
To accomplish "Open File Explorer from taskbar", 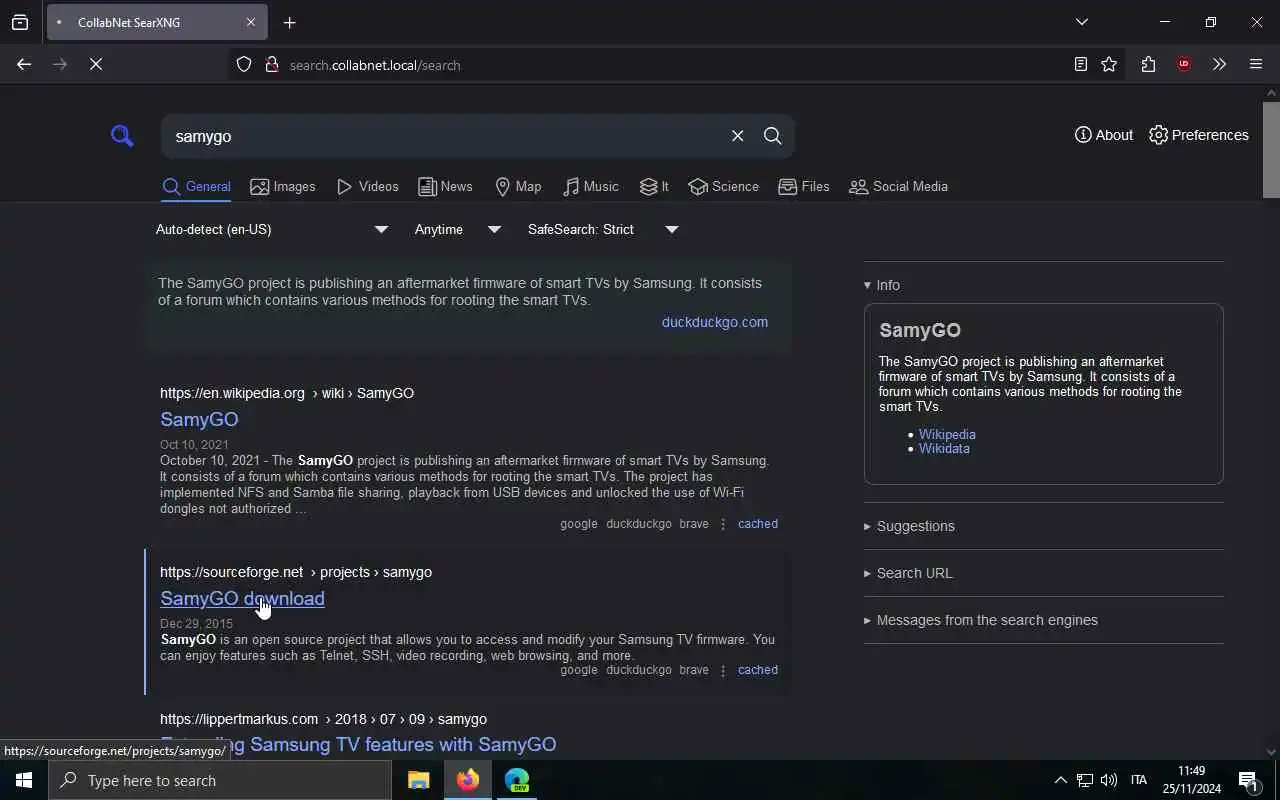I will point(418,780).
